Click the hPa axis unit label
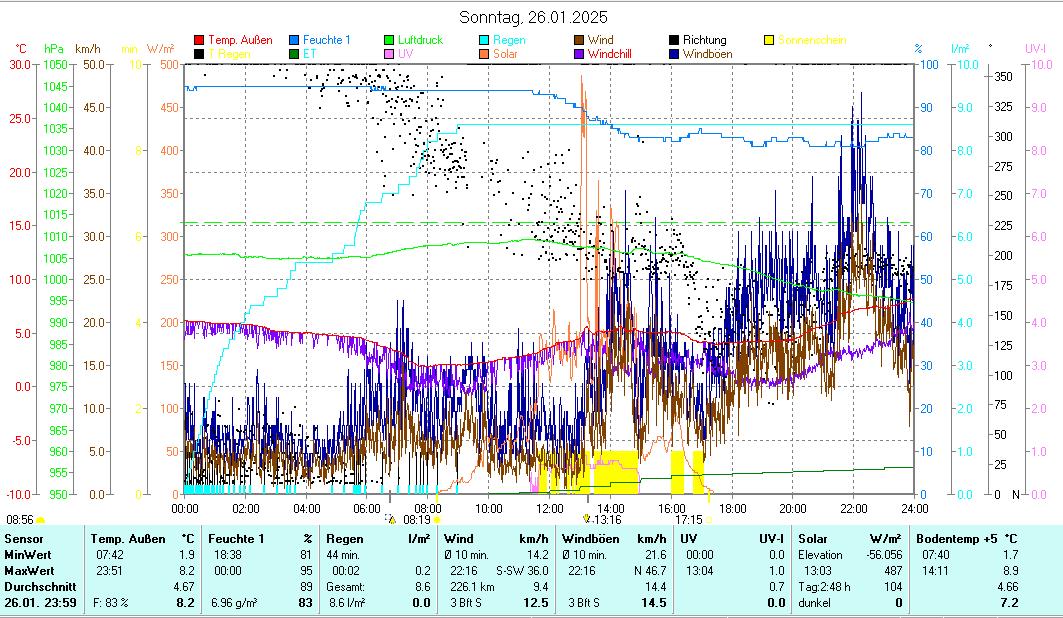Image resolution: width=1063 pixels, height=618 pixels. 53,49
